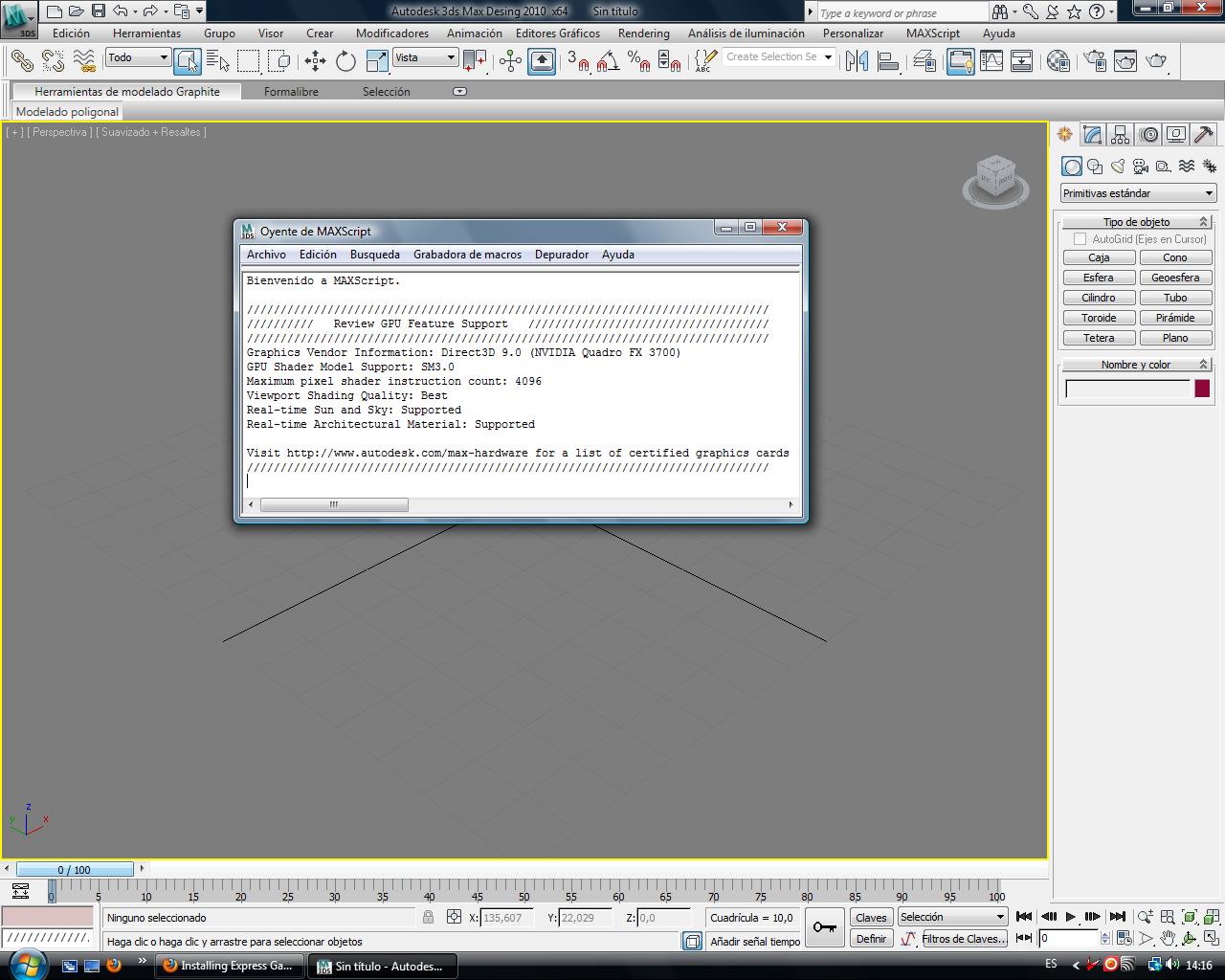Open the Rendering menu
Screen dimensions: 1225x980
point(644,33)
